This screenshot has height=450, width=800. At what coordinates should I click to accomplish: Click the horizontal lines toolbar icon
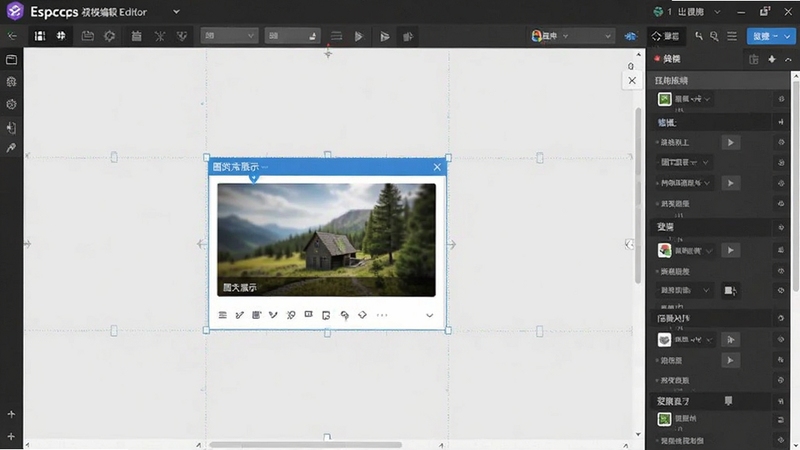[x=336, y=36]
